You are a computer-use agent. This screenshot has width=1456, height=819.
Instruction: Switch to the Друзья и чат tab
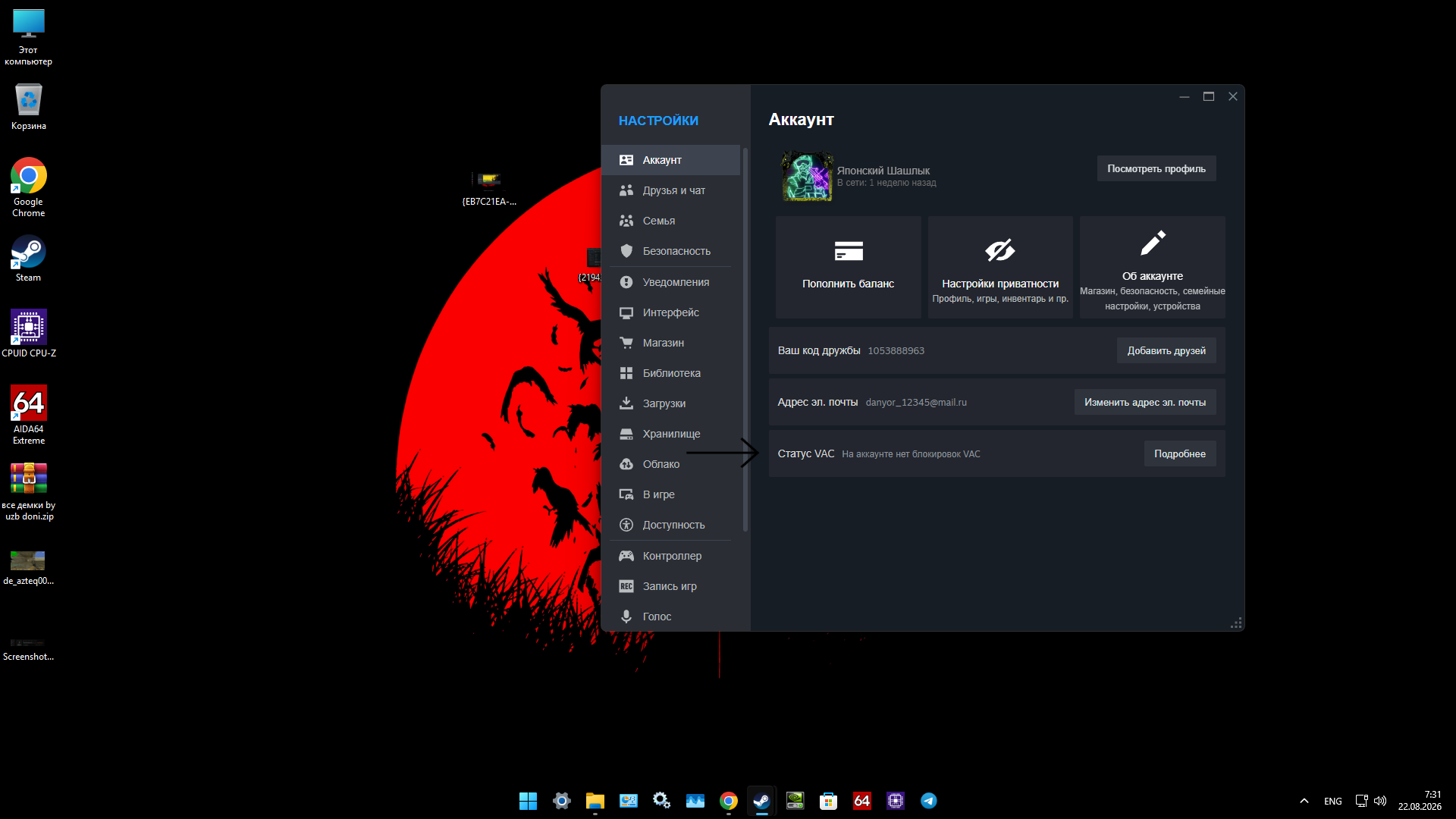670,190
